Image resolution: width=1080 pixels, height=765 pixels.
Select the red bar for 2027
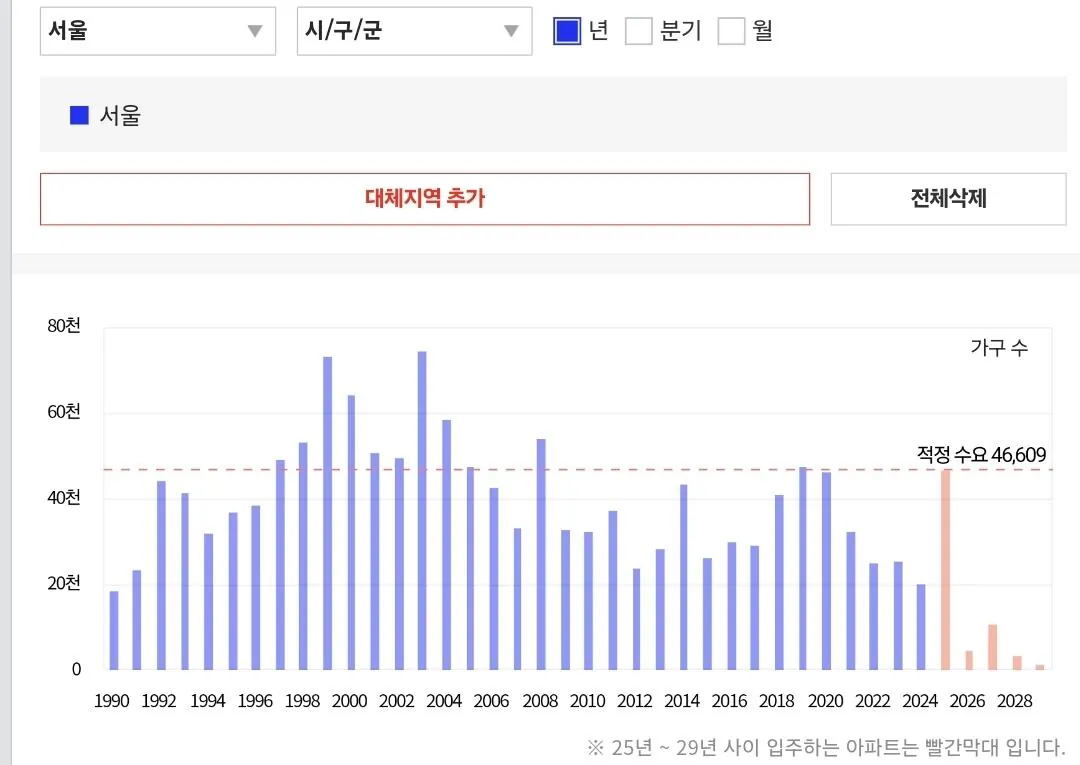tap(992, 647)
